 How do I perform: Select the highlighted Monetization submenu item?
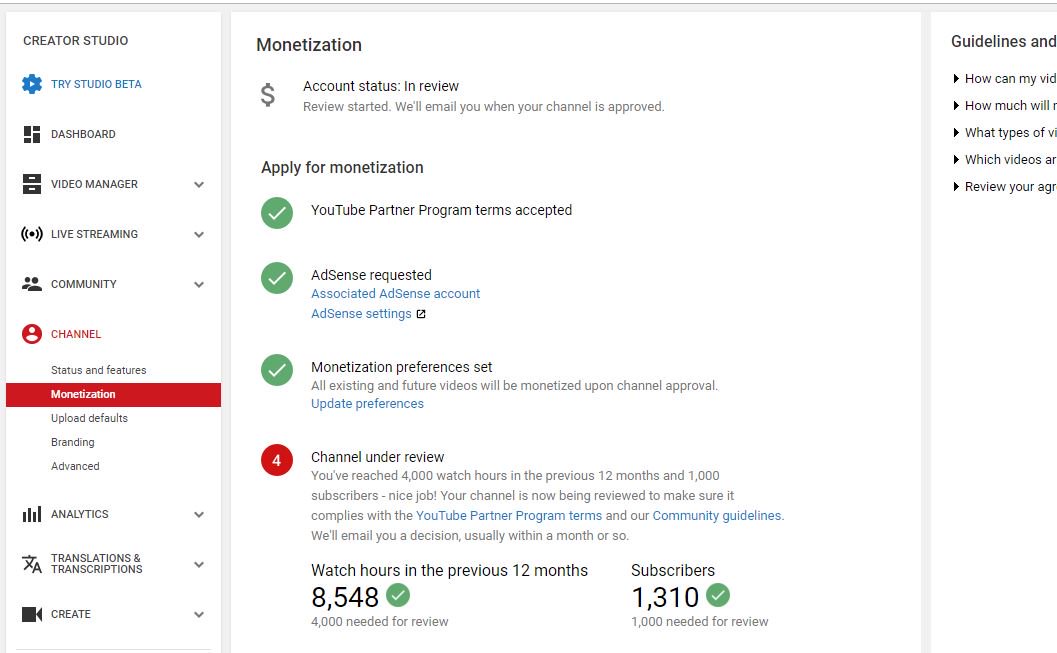pyautogui.click(x=113, y=394)
